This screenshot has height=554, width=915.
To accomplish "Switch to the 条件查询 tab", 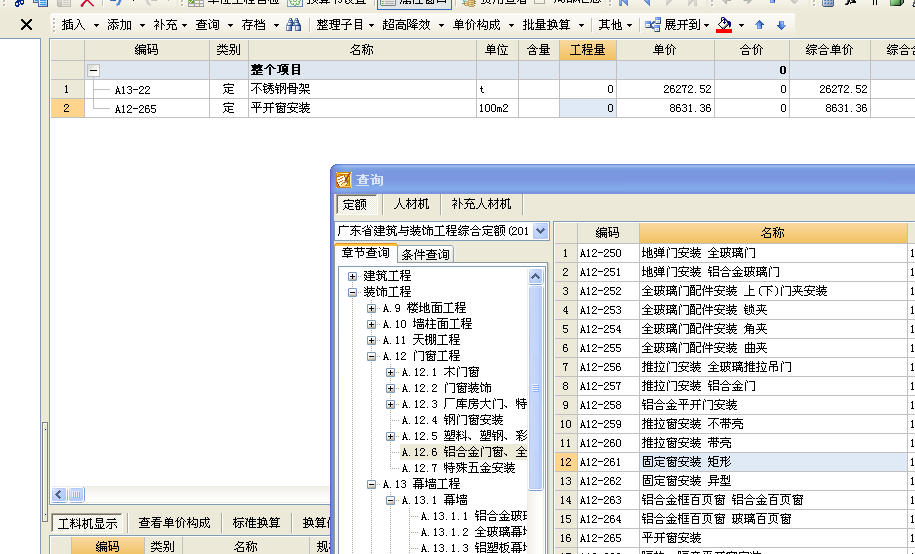I will [x=425, y=254].
